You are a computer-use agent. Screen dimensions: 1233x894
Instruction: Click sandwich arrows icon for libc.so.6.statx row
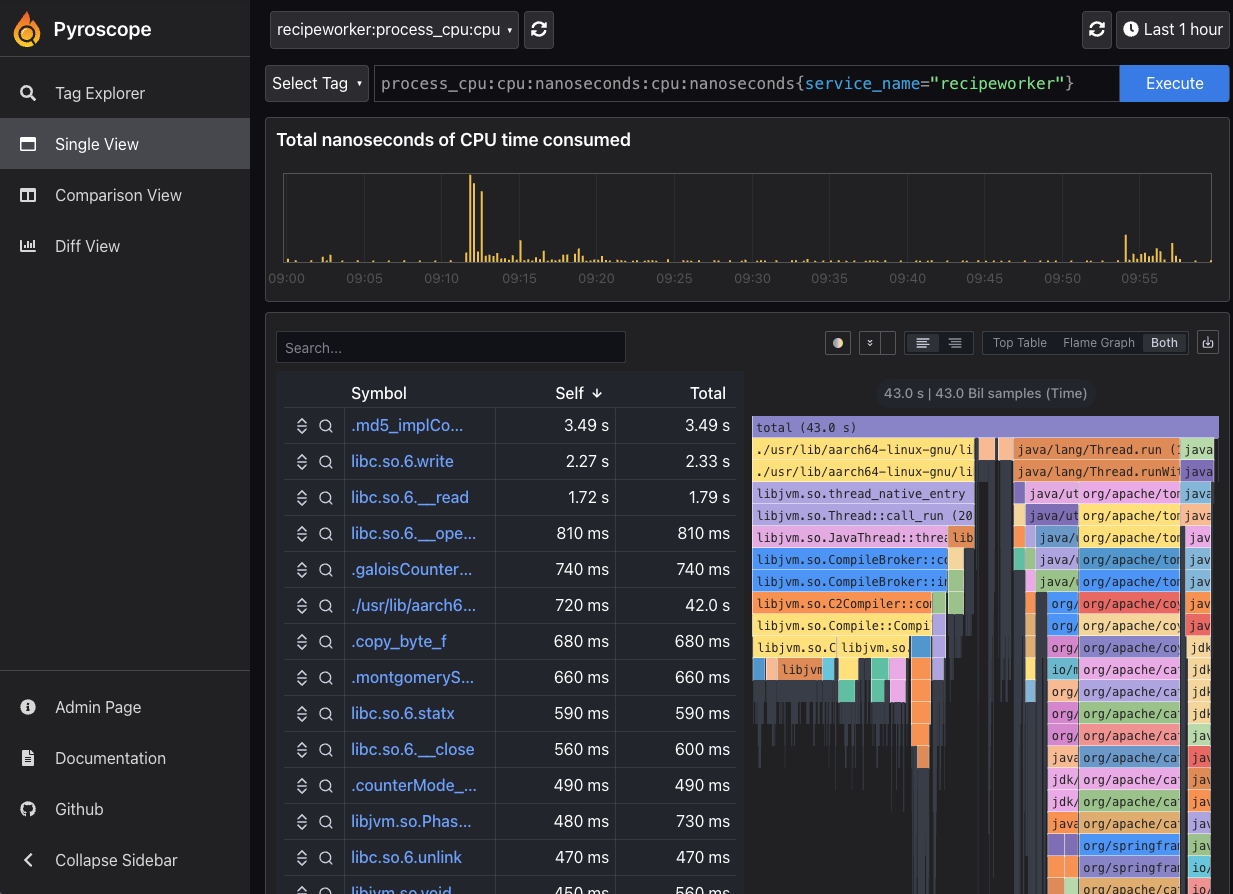302,714
